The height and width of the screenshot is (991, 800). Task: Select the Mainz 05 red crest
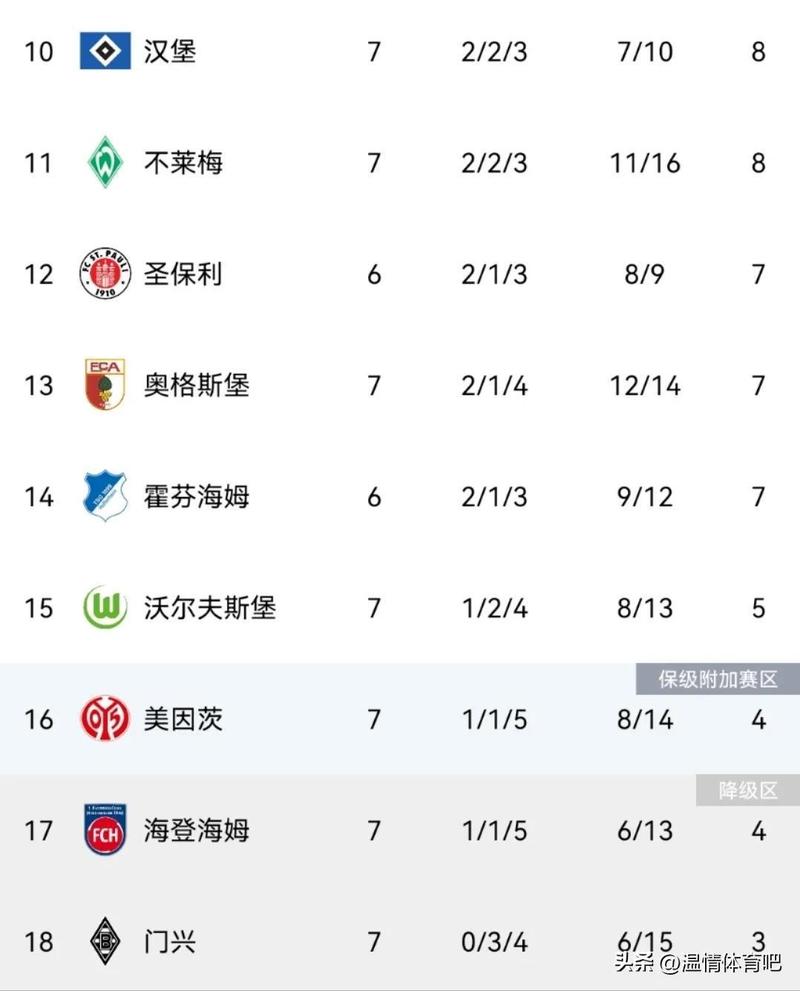[x=105, y=719]
